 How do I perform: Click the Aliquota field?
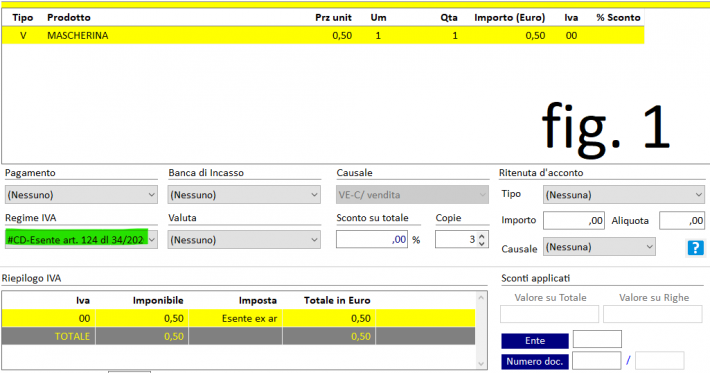(x=681, y=220)
